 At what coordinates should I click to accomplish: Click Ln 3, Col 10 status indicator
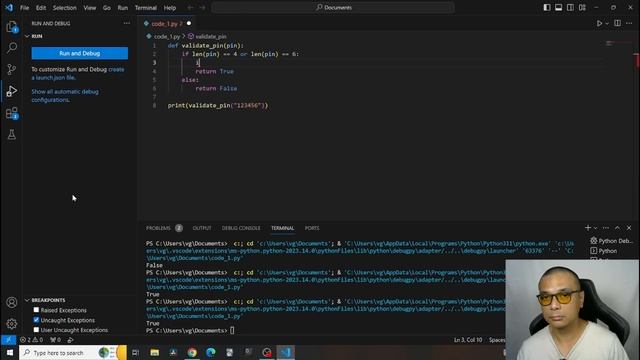(x=468, y=340)
